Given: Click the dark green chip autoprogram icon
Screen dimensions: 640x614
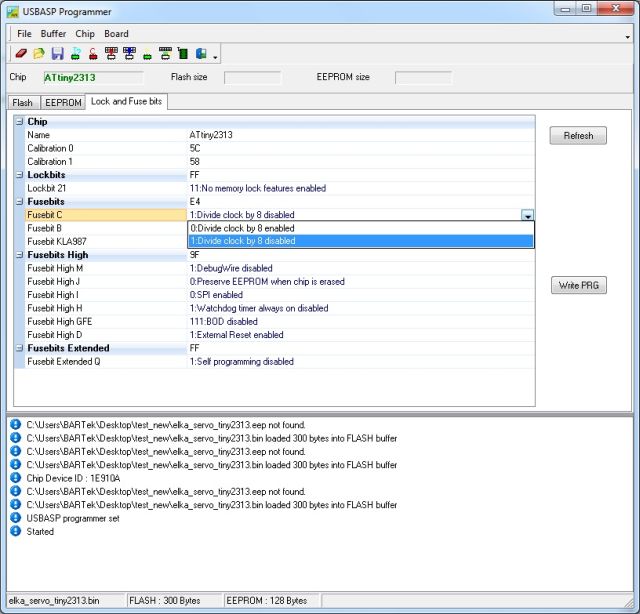Looking at the screenshot, I should tap(183, 54).
